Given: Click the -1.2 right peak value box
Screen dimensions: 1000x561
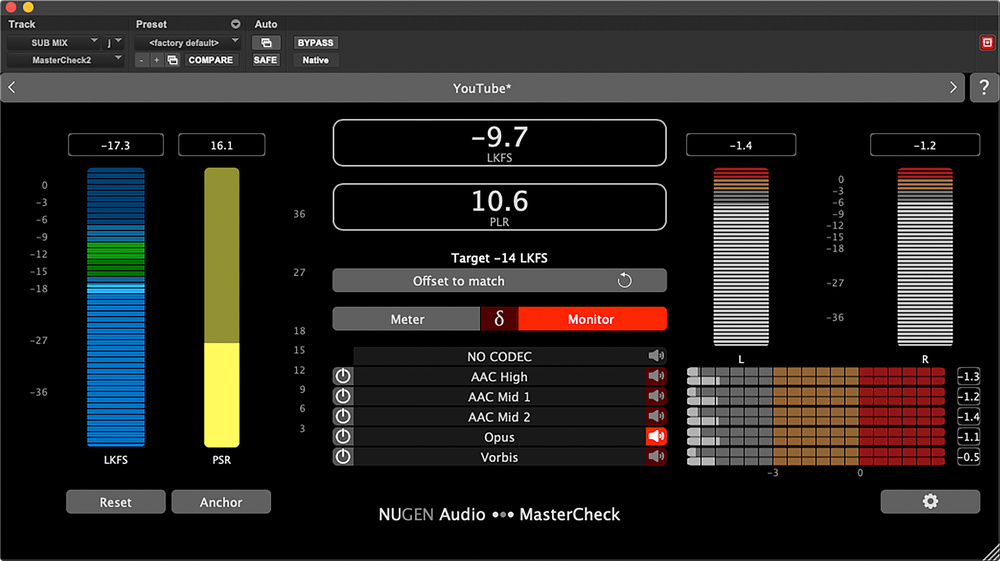Looking at the screenshot, I should [x=925, y=145].
